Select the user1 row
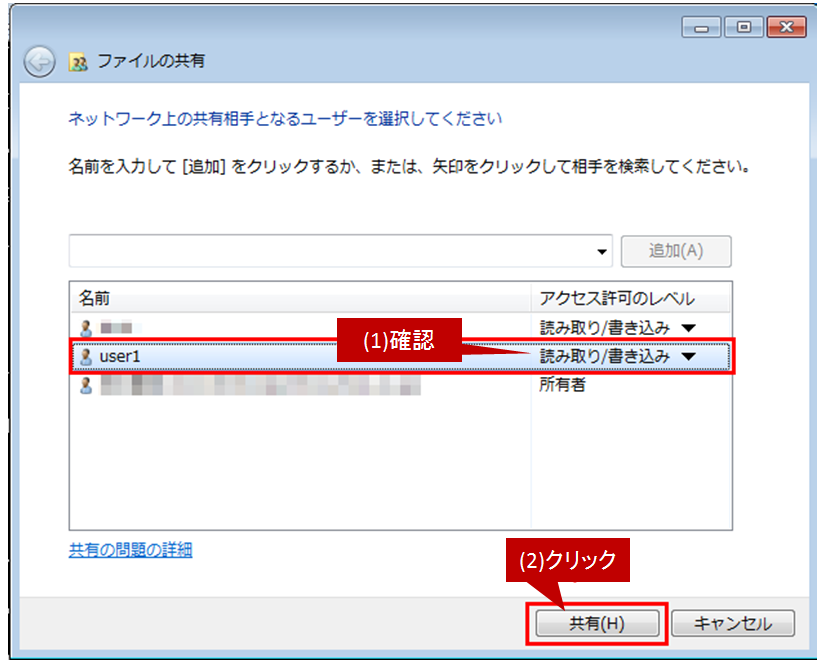 (402, 357)
